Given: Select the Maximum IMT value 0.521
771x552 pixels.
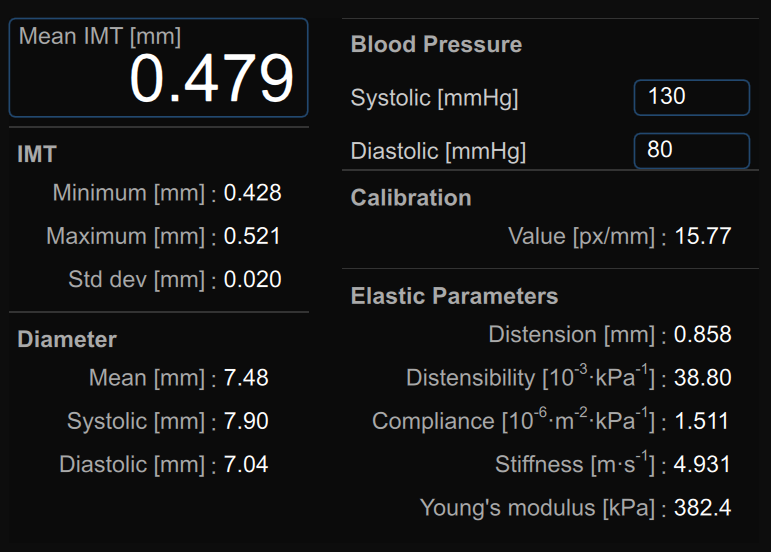Looking at the screenshot, I should pyautogui.click(x=252, y=237).
